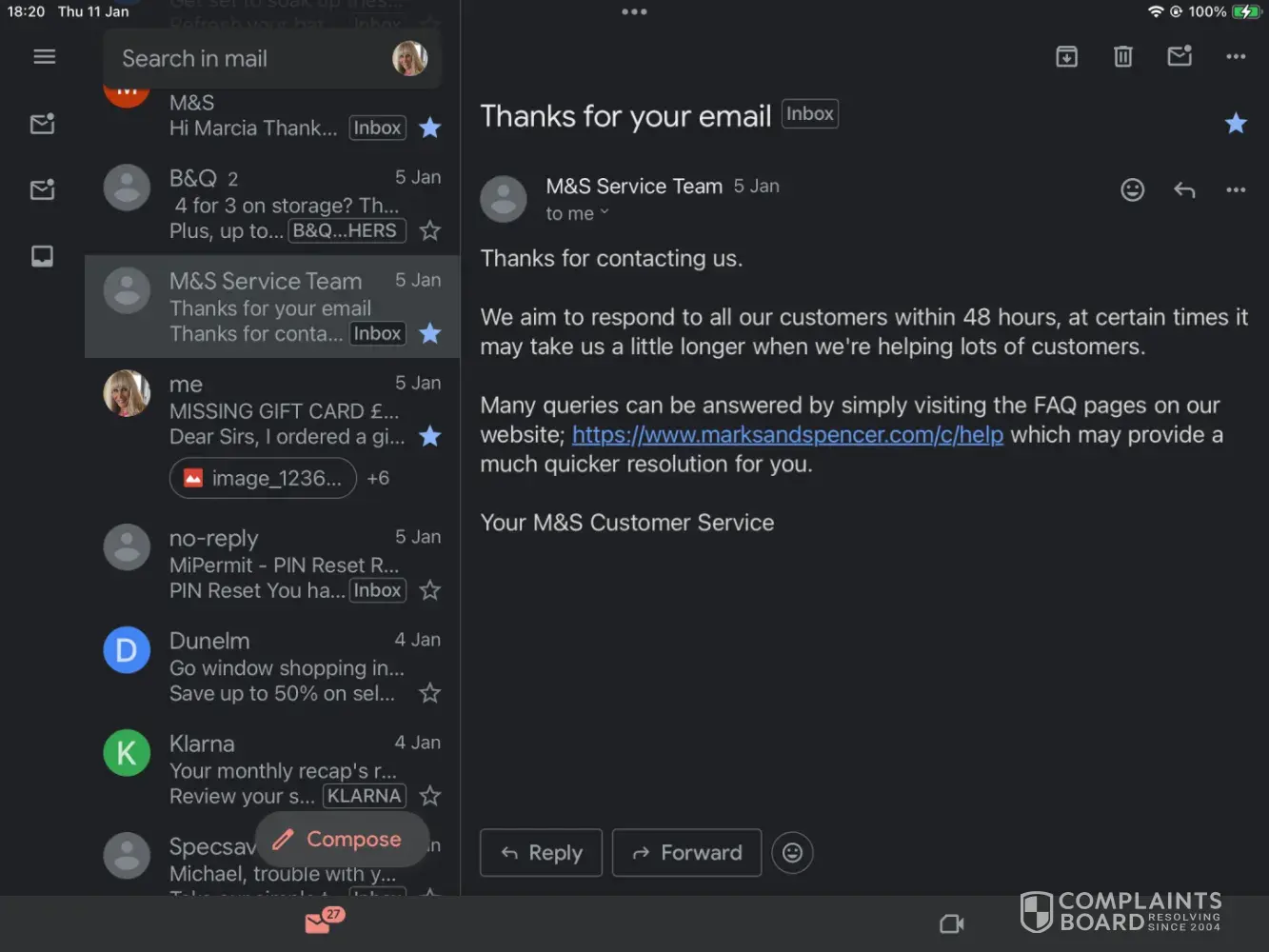1269x952 pixels.
Task: Click emoji reaction button next to Forward
Action: pyautogui.click(x=792, y=853)
